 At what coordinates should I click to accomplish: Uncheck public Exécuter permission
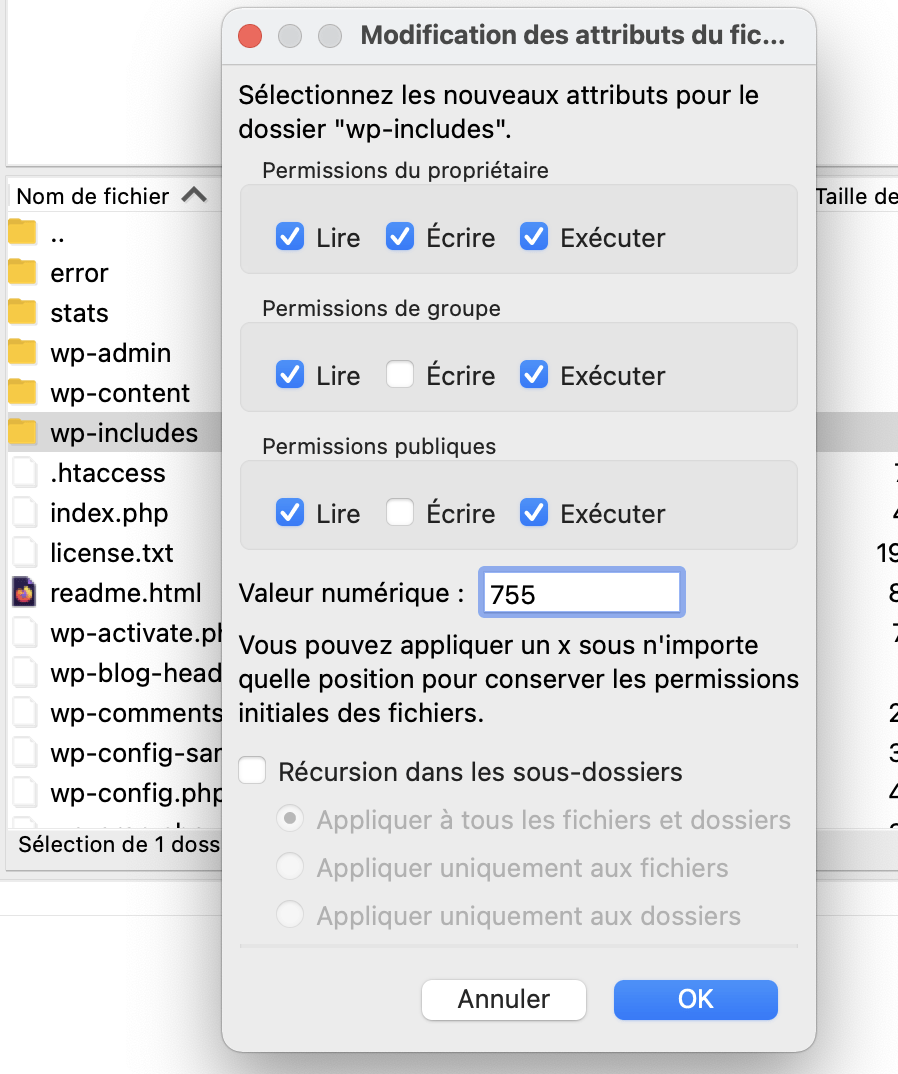point(534,512)
